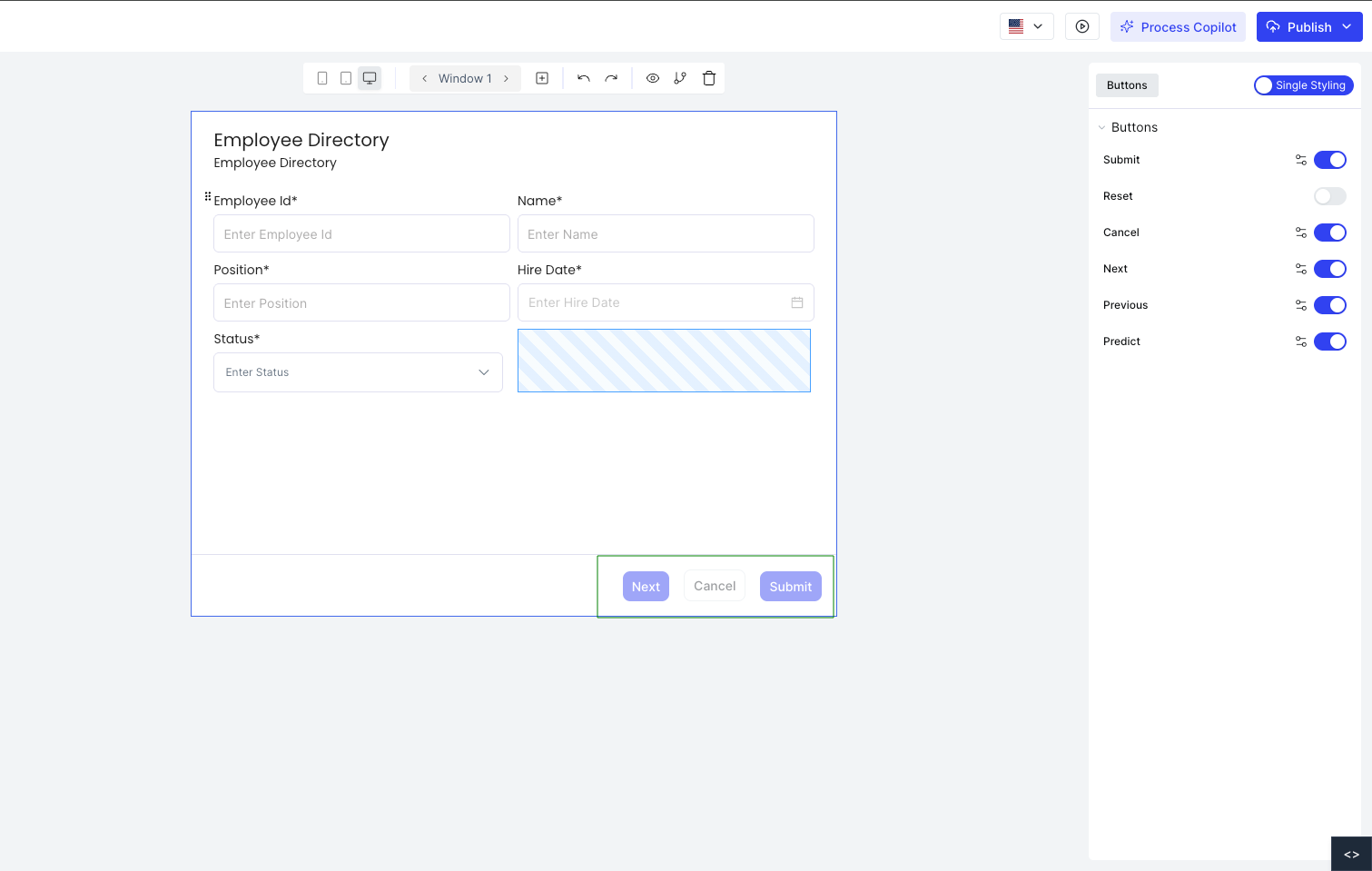This screenshot has height=871, width=1372.
Task: Open form preview via eye icon
Action: [653, 78]
